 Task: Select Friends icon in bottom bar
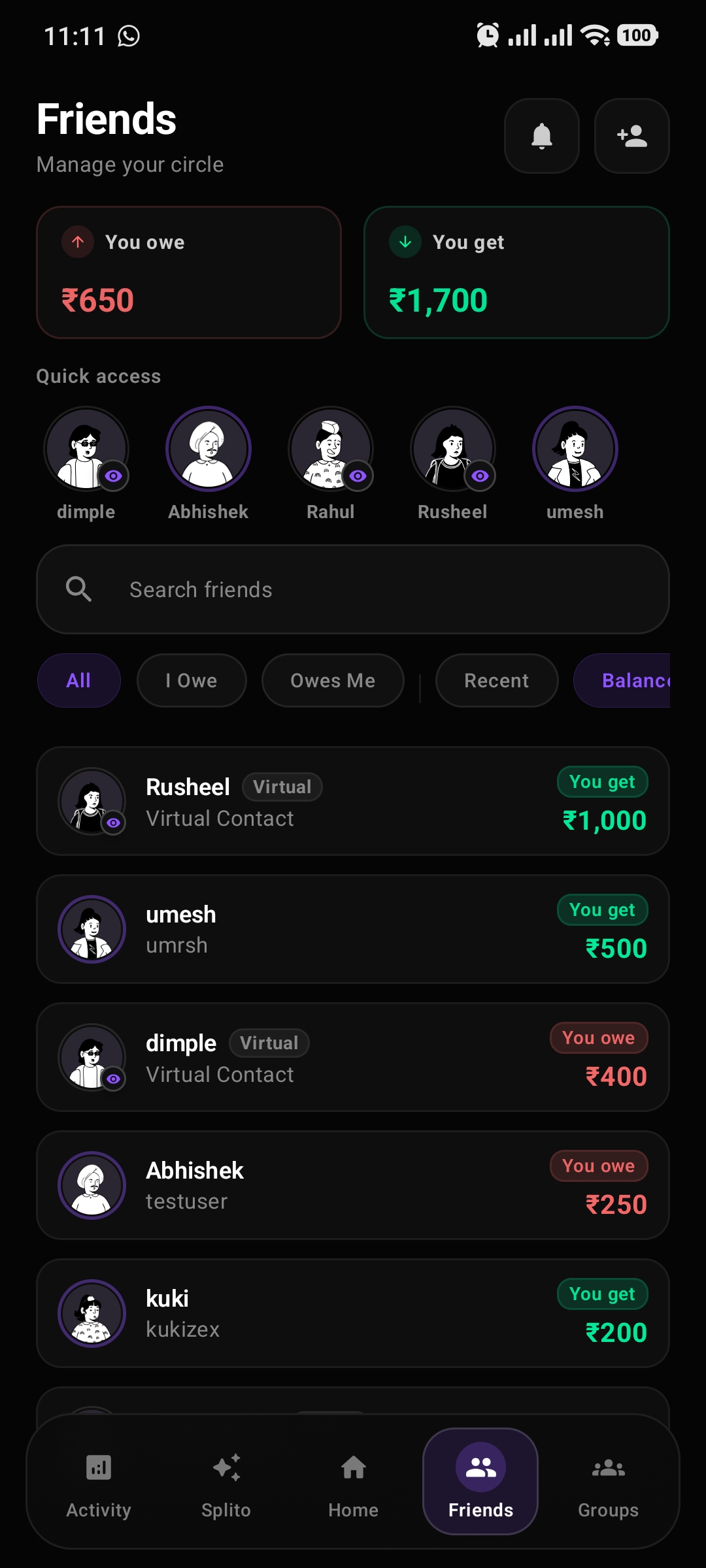pyautogui.click(x=481, y=1467)
